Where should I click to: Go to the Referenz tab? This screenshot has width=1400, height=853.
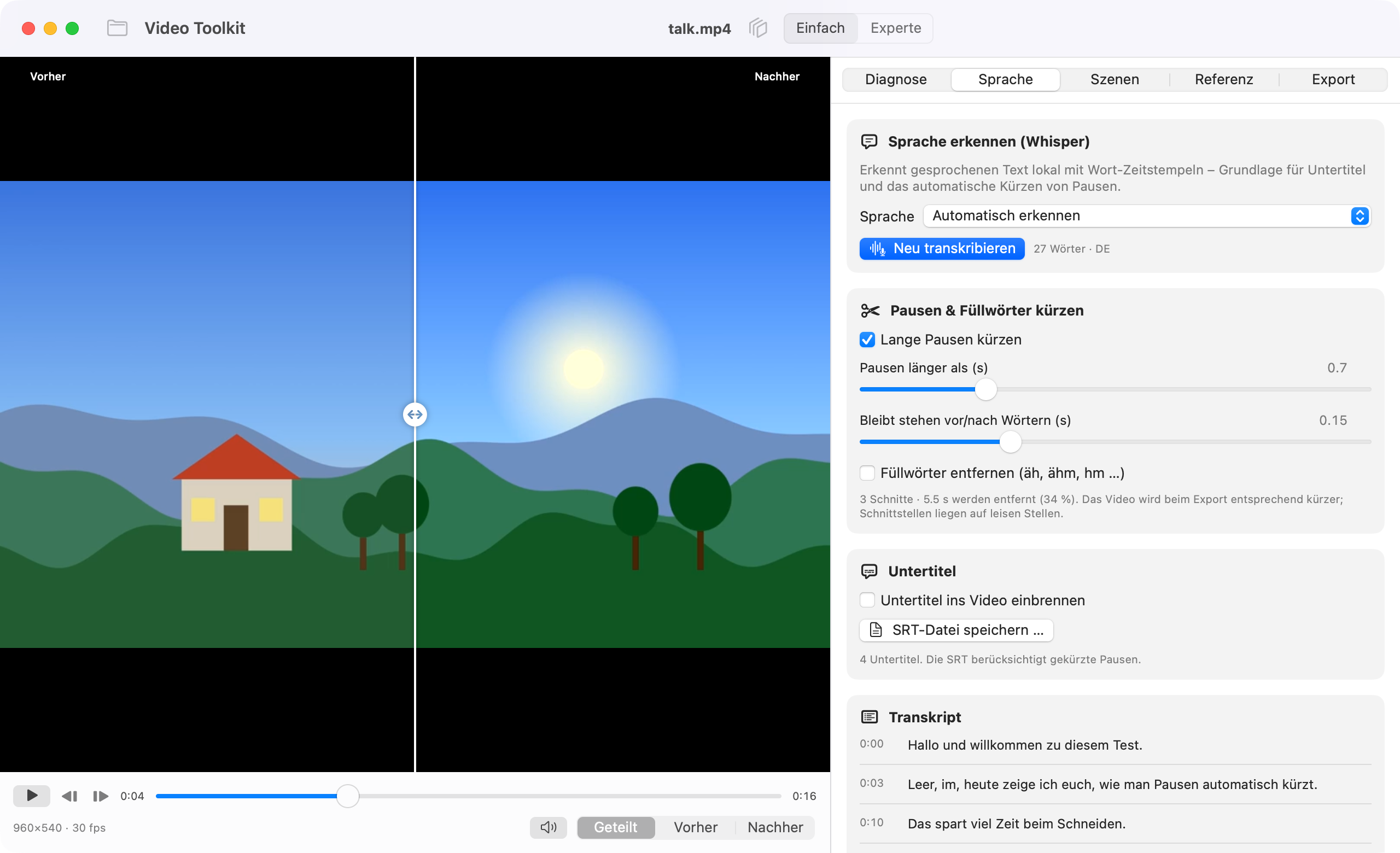point(1224,79)
